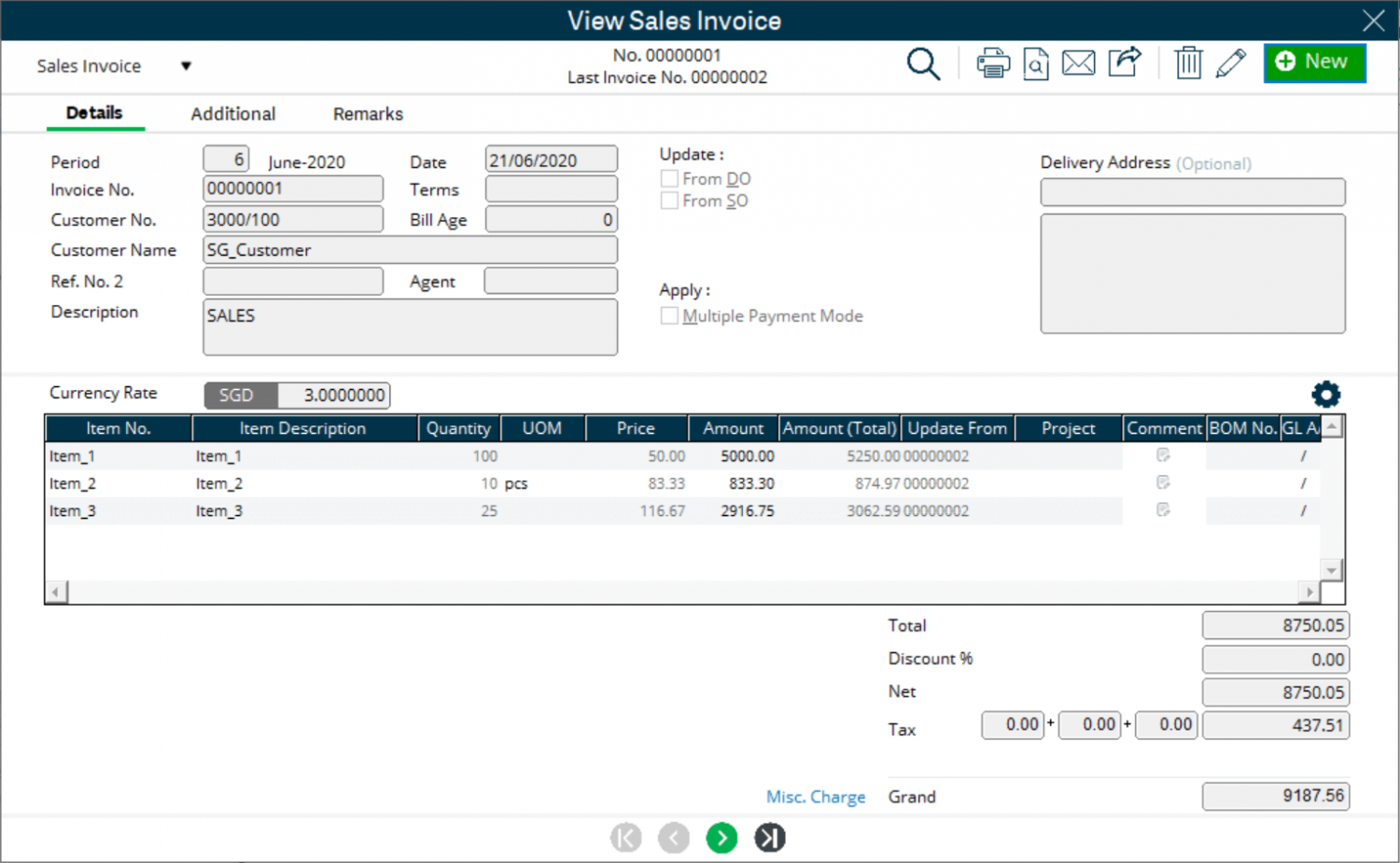Go to the last invoice record
Image resolution: width=1400 pixels, height=863 pixels.
[x=769, y=837]
